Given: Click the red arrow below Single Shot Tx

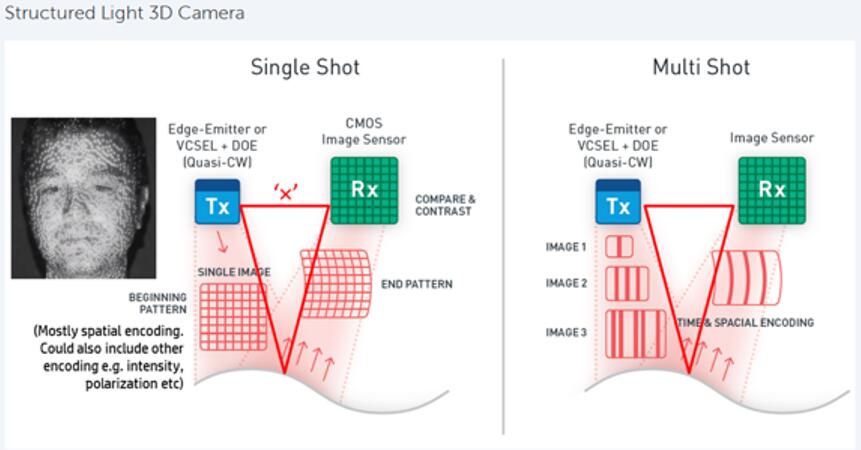Looking at the screenshot, I should pyautogui.click(x=222, y=242).
